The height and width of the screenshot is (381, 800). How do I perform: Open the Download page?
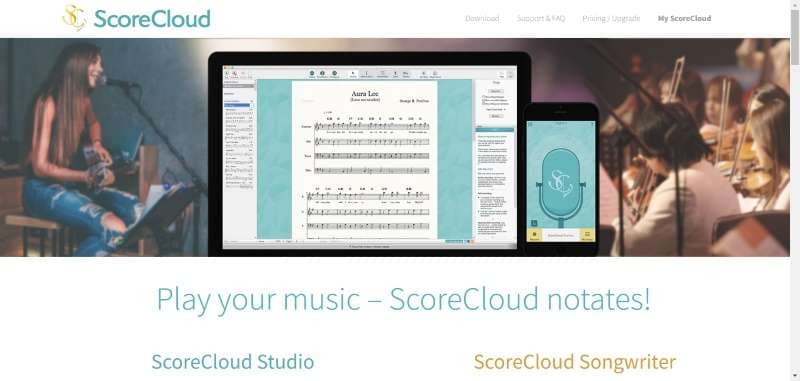tap(482, 18)
